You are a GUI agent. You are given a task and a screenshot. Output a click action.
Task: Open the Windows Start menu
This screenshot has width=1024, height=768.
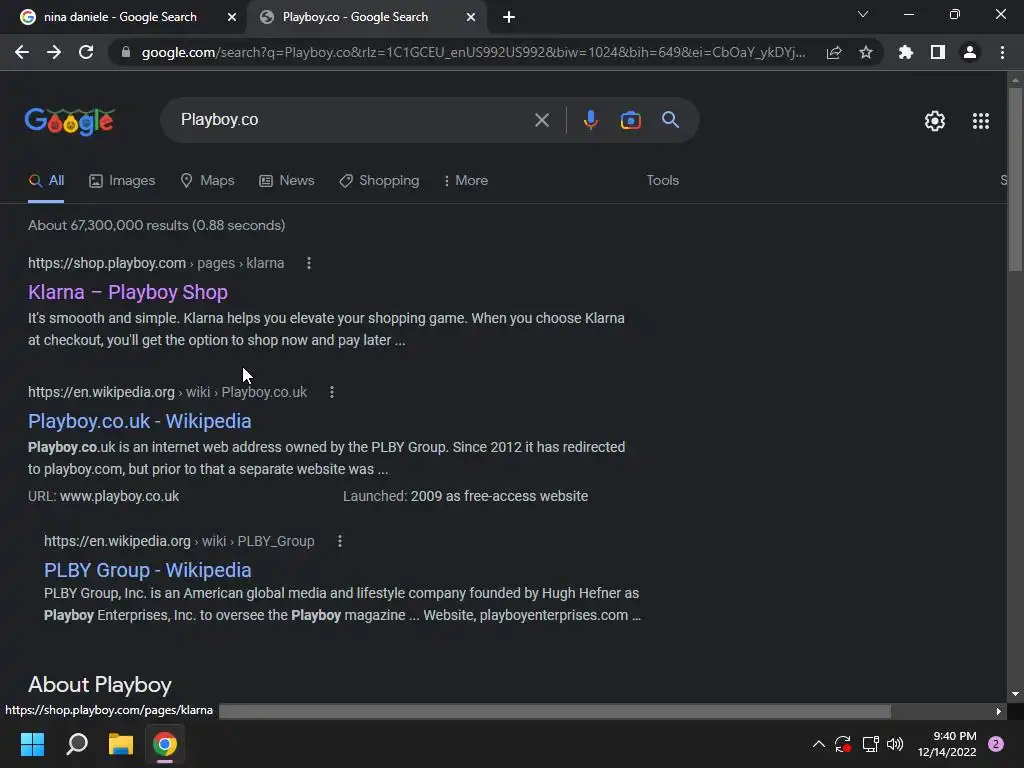(32, 744)
